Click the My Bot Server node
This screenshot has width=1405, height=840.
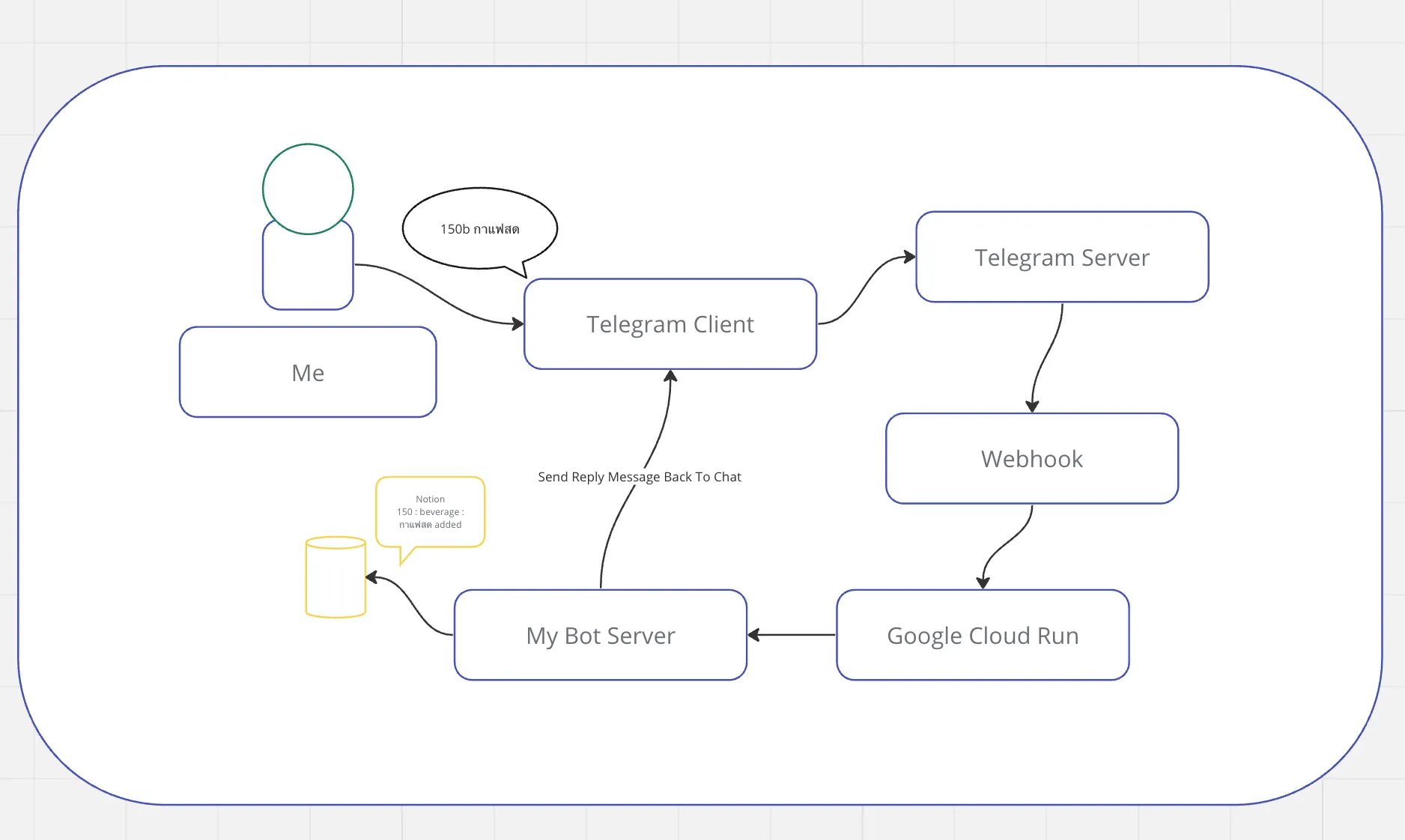pyautogui.click(x=600, y=636)
